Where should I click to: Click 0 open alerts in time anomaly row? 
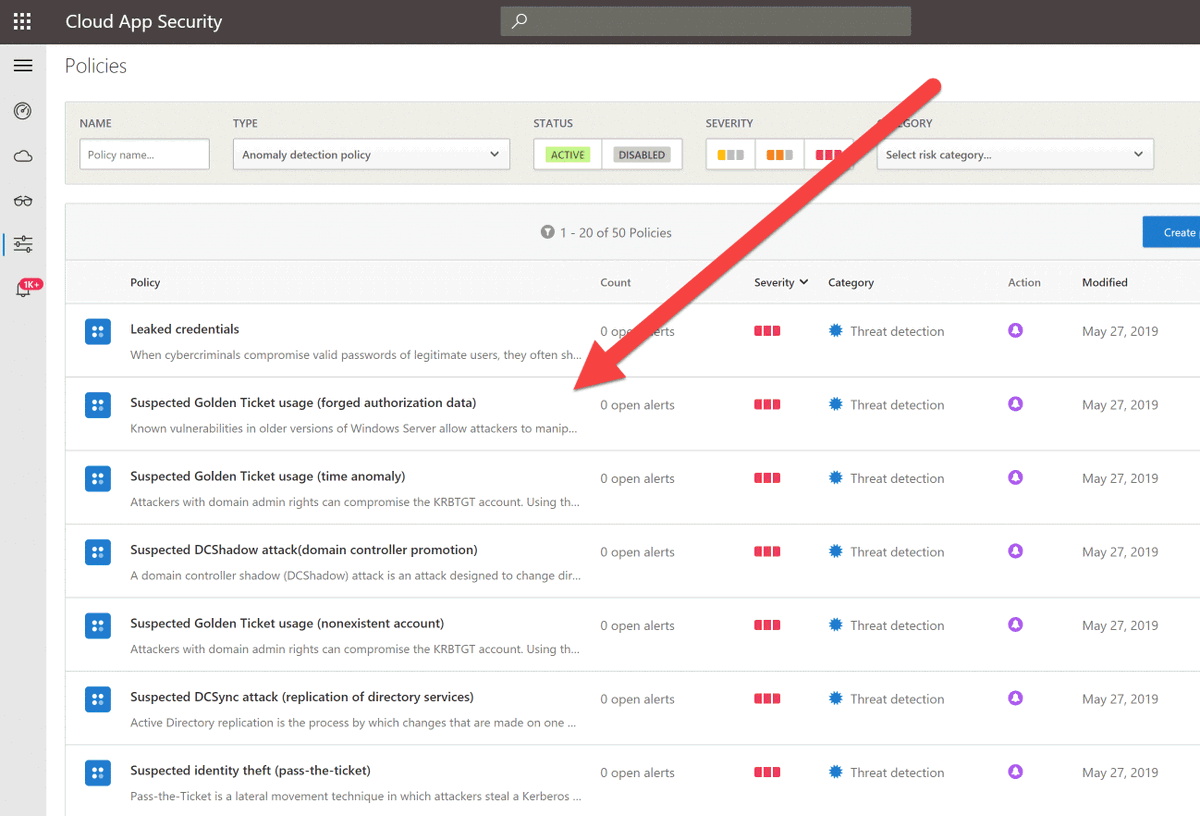pos(637,478)
